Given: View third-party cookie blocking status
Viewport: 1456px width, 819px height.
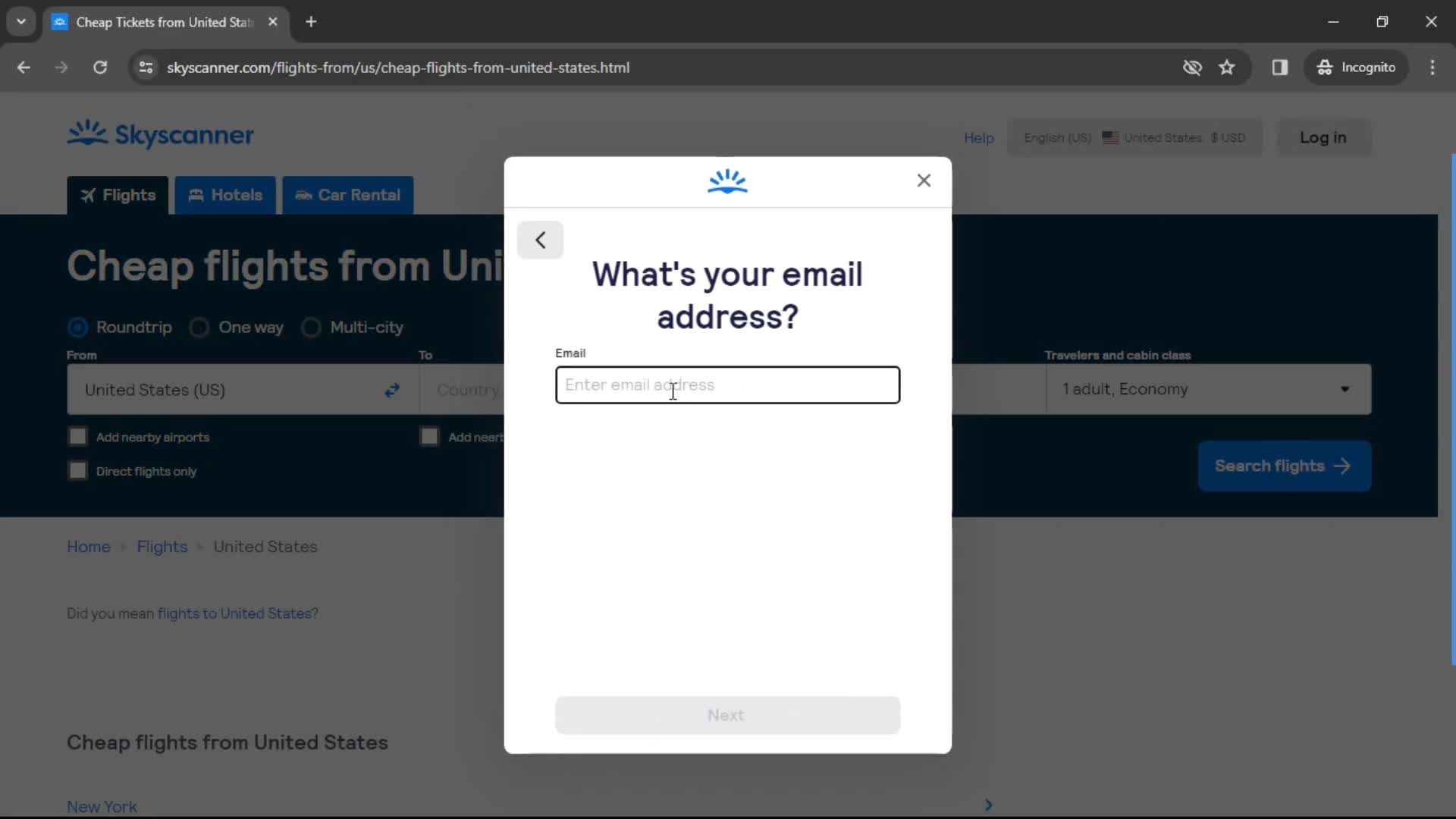Looking at the screenshot, I should [1192, 67].
